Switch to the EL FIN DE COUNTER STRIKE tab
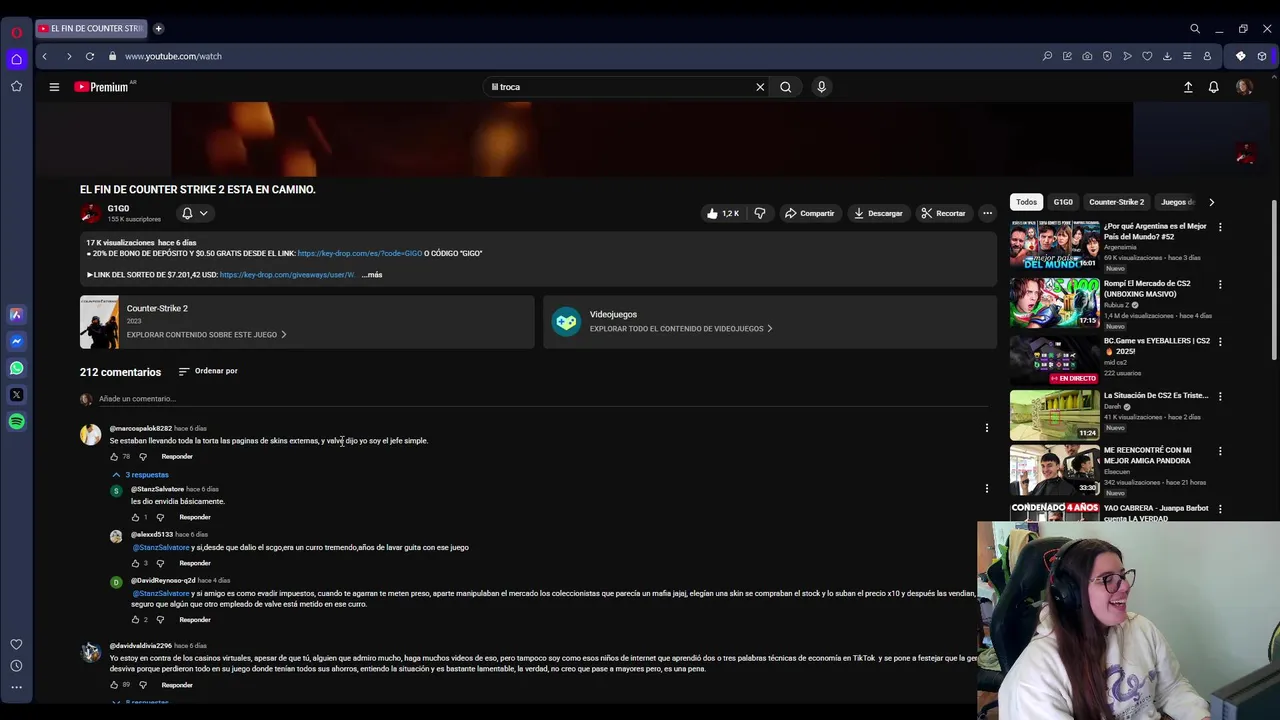Image resolution: width=1280 pixels, height=720 pixels. click(93, 29)
